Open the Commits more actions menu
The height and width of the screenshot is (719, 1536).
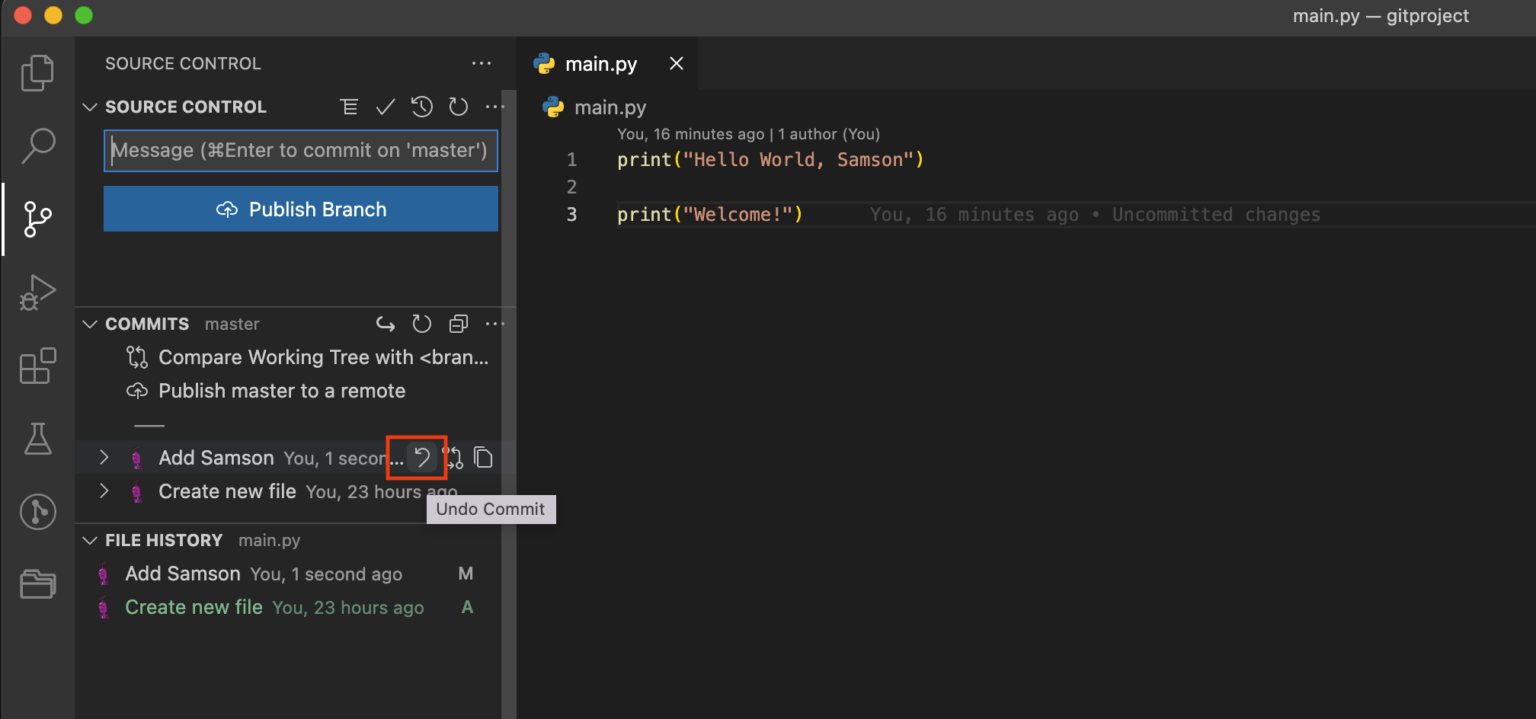(x=494, y=323)
